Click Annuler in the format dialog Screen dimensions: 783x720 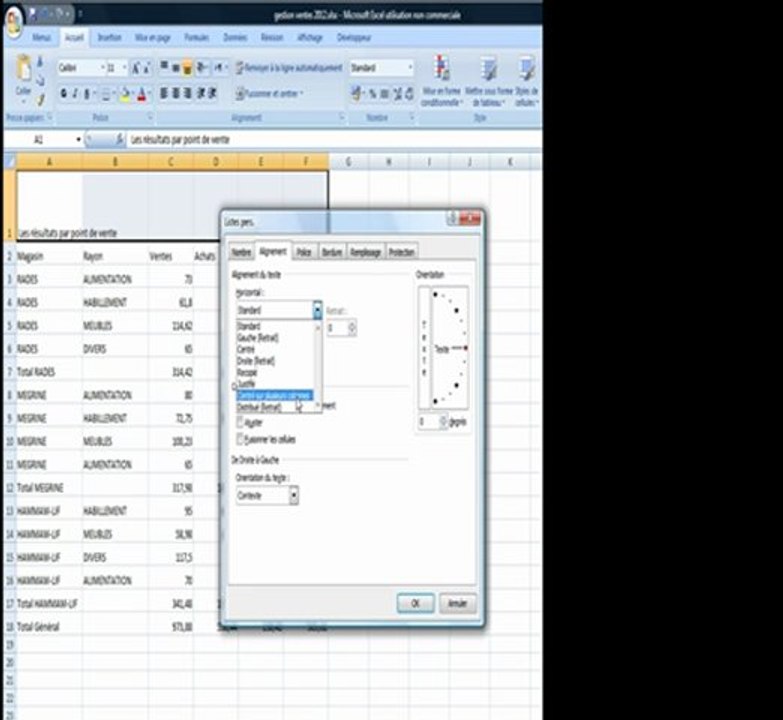[457, 603]
